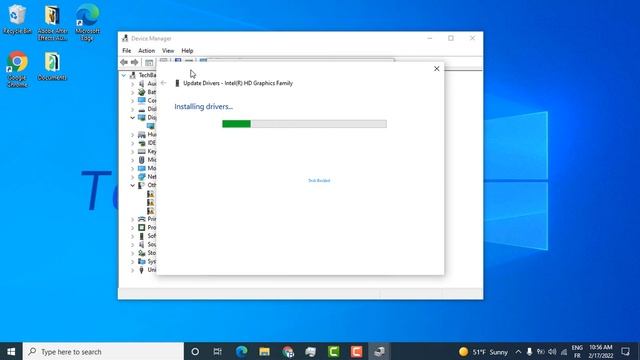Select the System devices category icon
Viewport: 640px width, 360px height.
click(142, 261)
